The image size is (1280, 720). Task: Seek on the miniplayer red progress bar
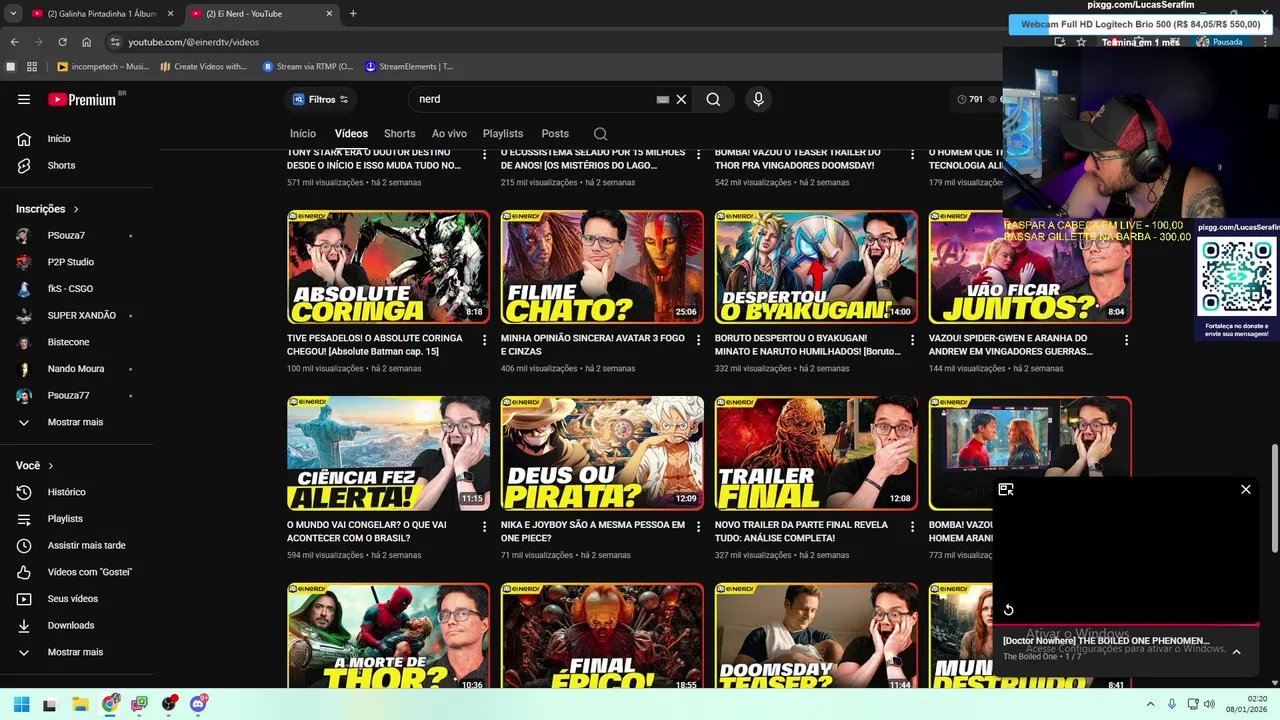click(1126, 625)
